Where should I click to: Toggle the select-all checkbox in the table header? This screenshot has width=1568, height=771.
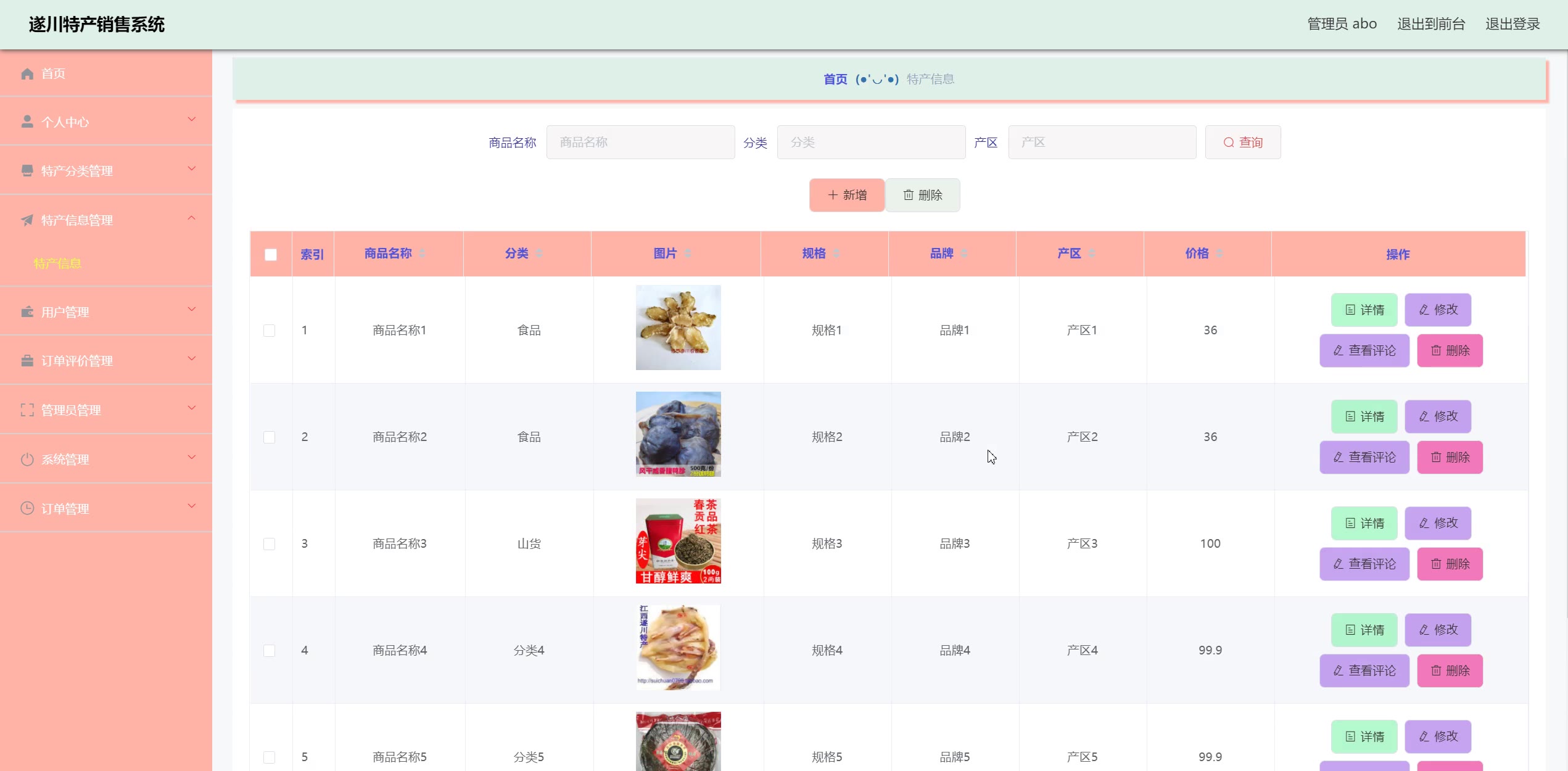271,255
